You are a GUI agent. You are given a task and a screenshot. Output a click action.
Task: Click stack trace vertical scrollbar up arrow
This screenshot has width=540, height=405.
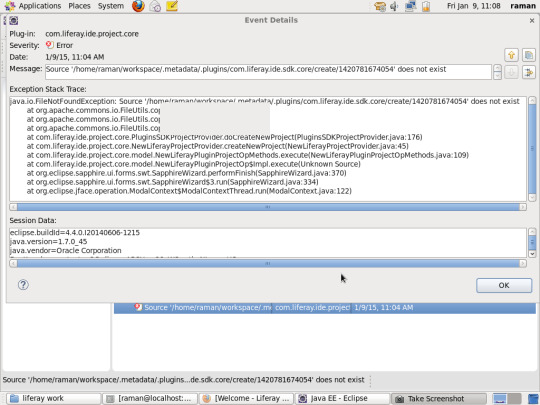coord(532,101)
